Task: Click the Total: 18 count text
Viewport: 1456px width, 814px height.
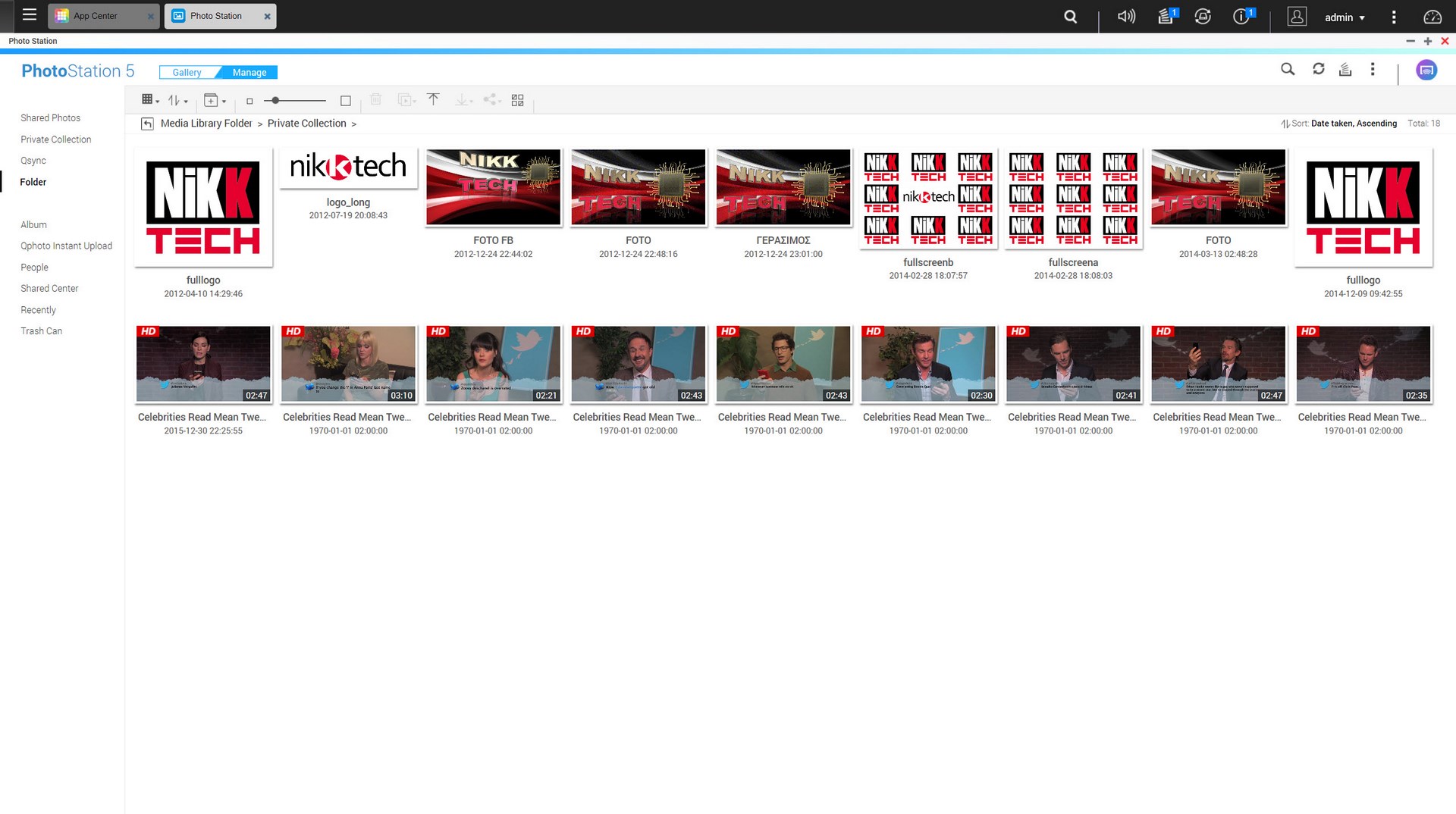Action: point(1423,124)
